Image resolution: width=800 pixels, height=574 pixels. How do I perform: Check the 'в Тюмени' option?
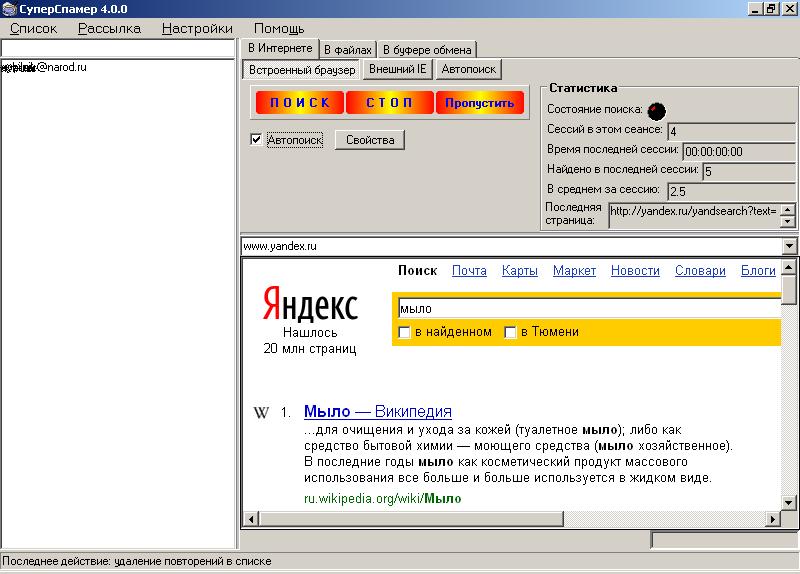coord(510,332)
